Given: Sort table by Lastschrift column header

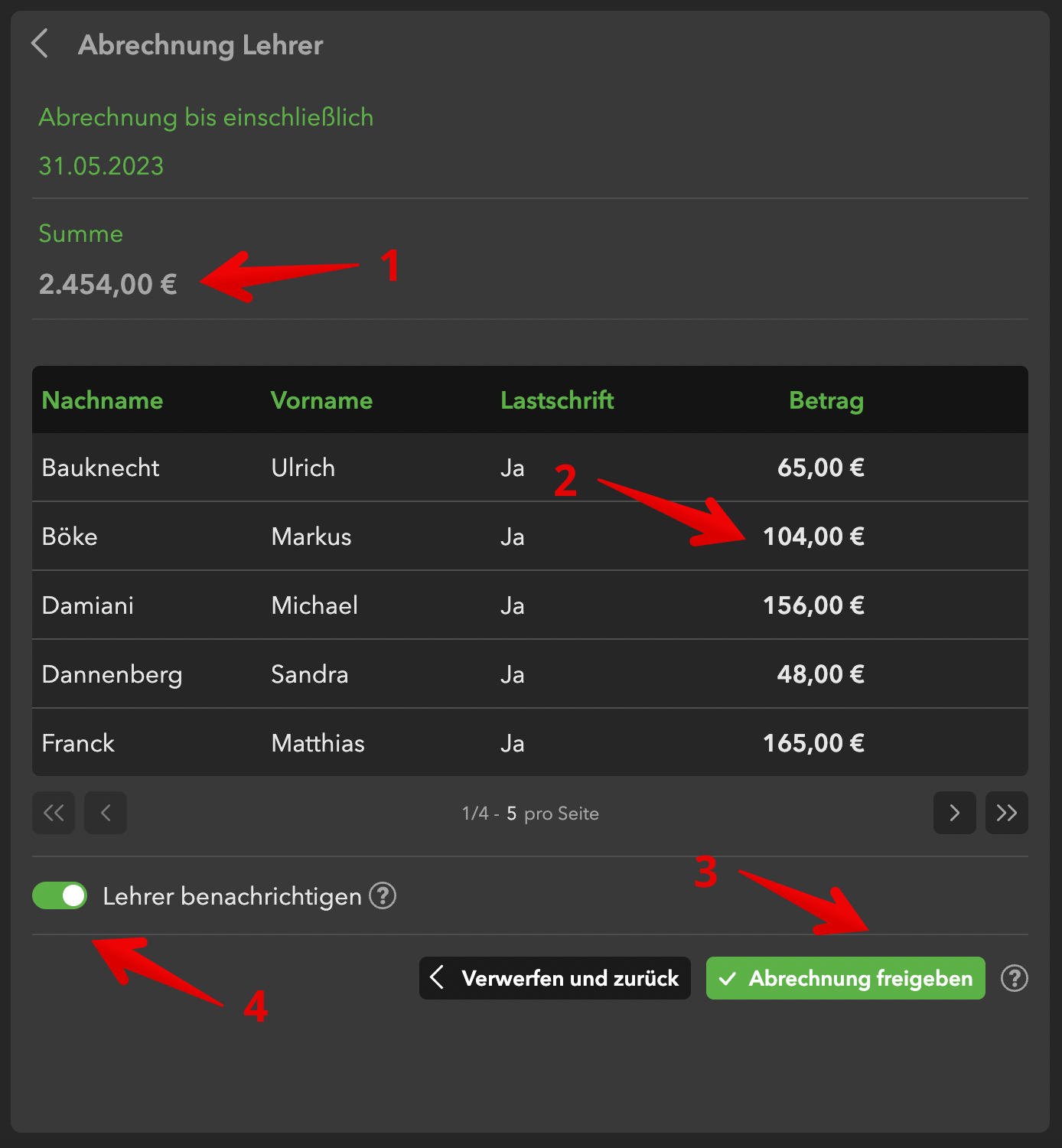Looking at the screenshot, I should (x=557, y=400).
